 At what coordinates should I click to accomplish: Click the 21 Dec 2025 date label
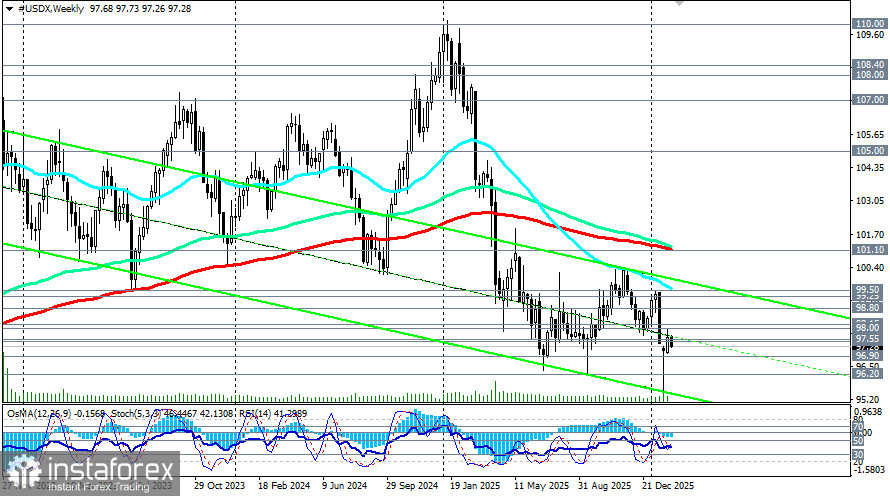[668, 486]
